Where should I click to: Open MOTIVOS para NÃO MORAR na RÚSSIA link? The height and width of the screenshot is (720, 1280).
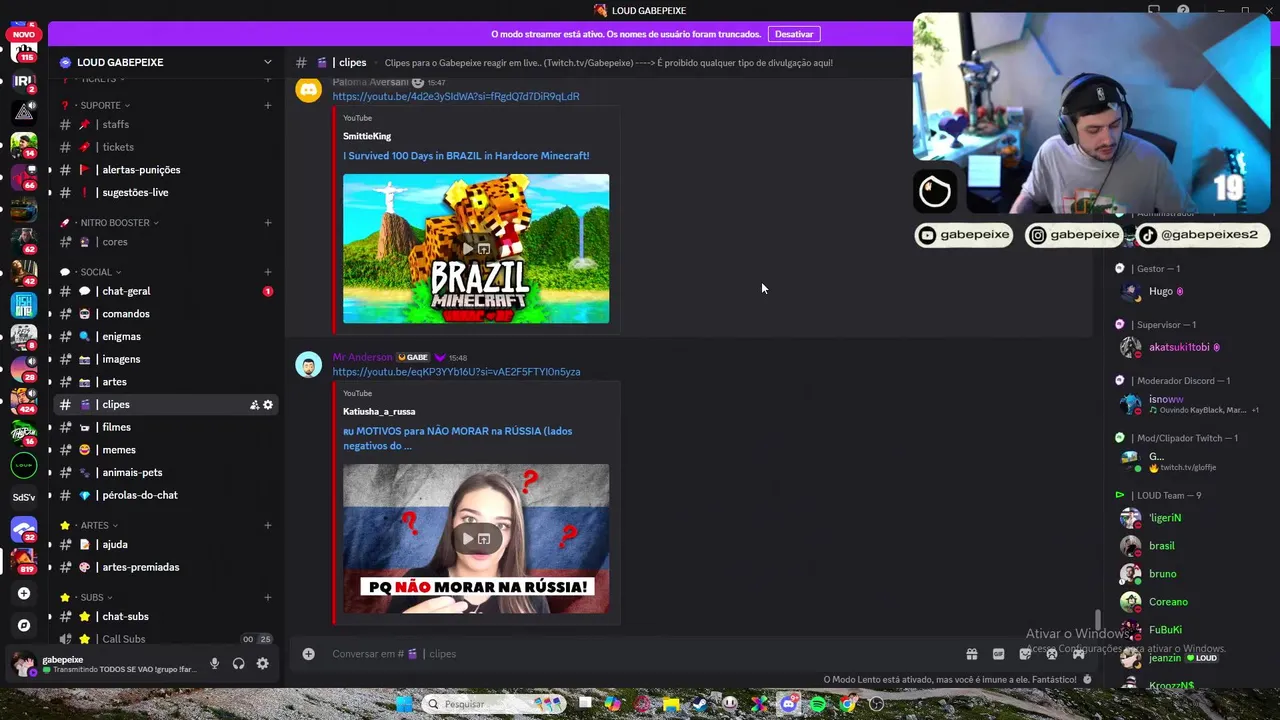pos(457,438)
